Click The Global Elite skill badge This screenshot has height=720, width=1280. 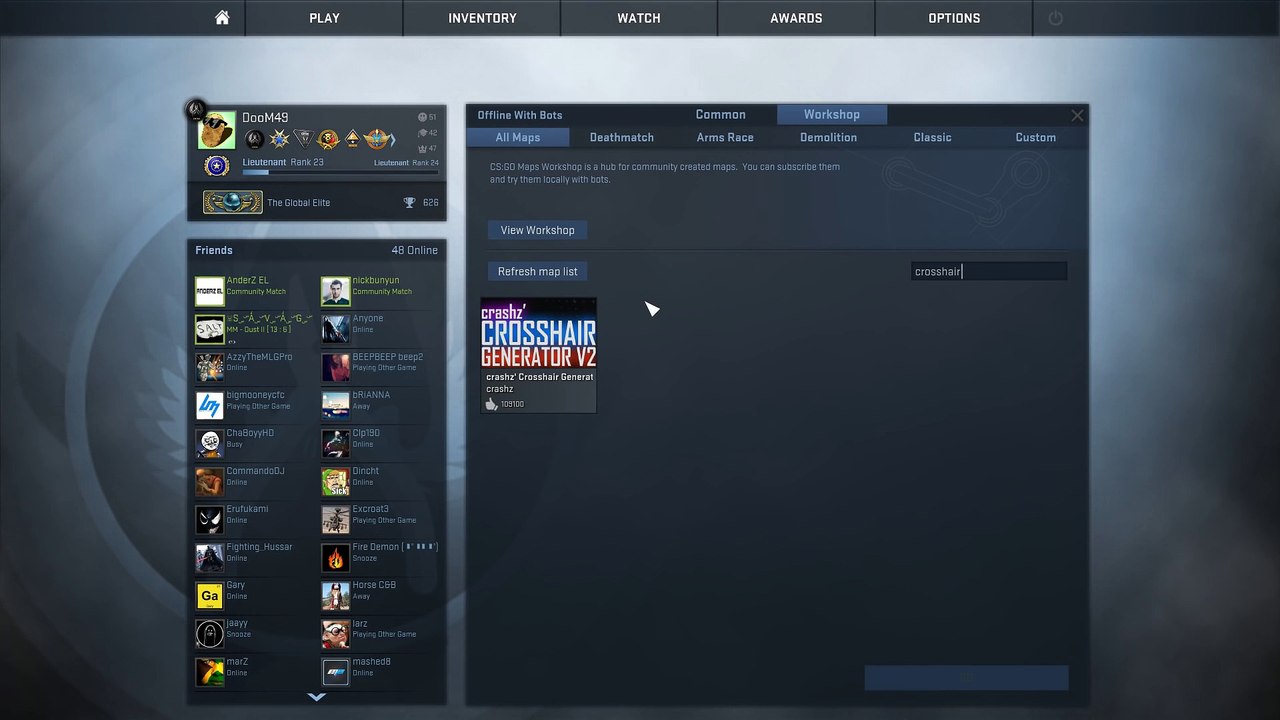(233, 202)
